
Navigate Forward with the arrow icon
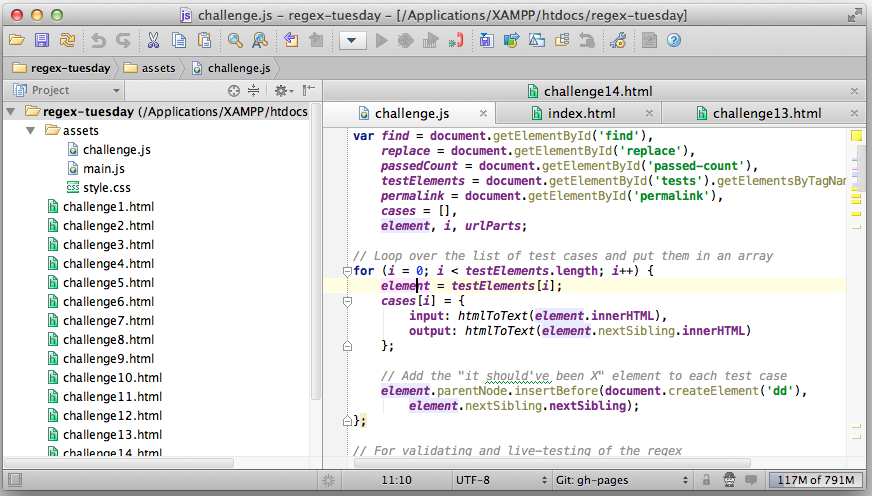pyautogui.click(x=316, y=41)
